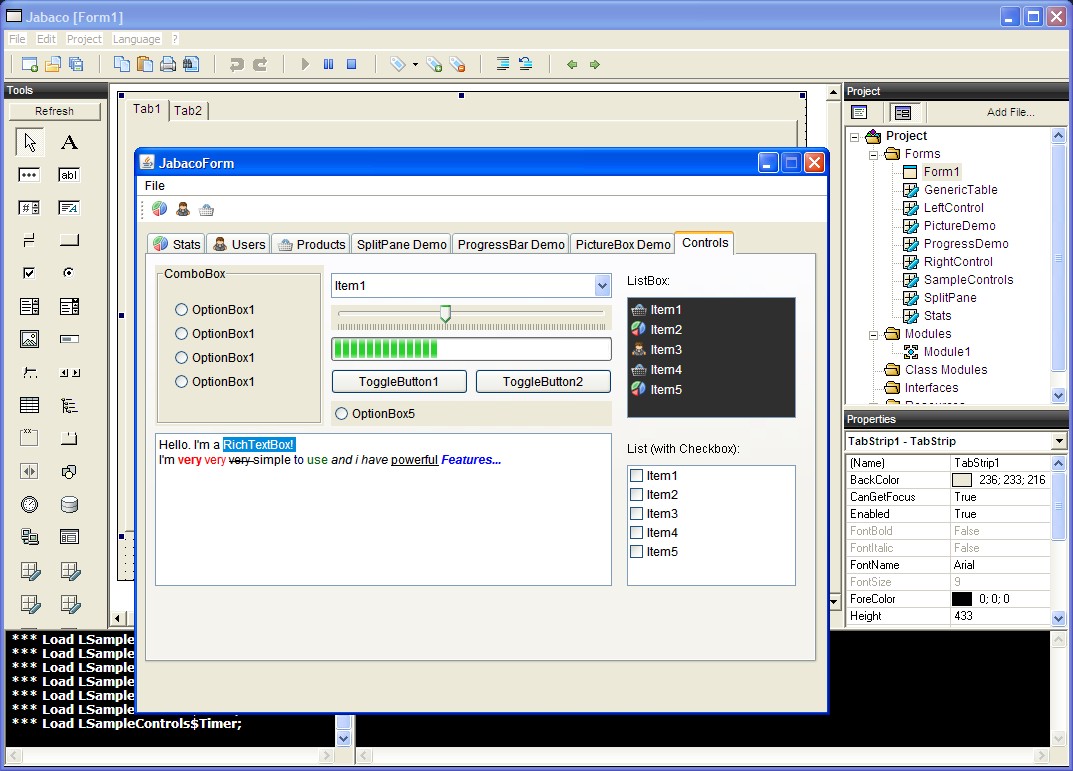Screen dimensions: 1073x771
Task: Click Add File... in Project panel
Action: point(1010,112)
